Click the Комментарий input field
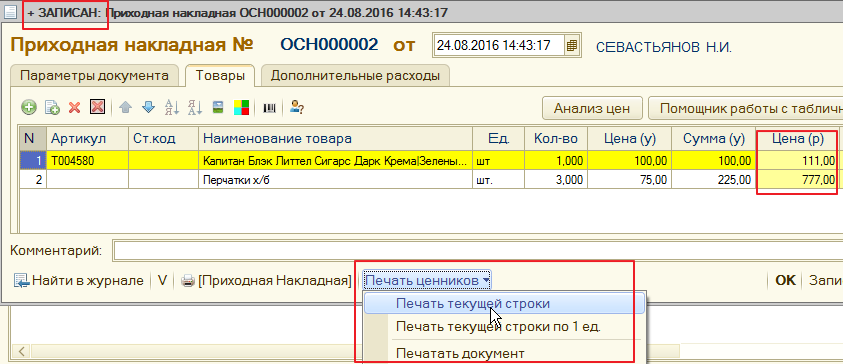The image size is (843, 364). coord(477,251)
